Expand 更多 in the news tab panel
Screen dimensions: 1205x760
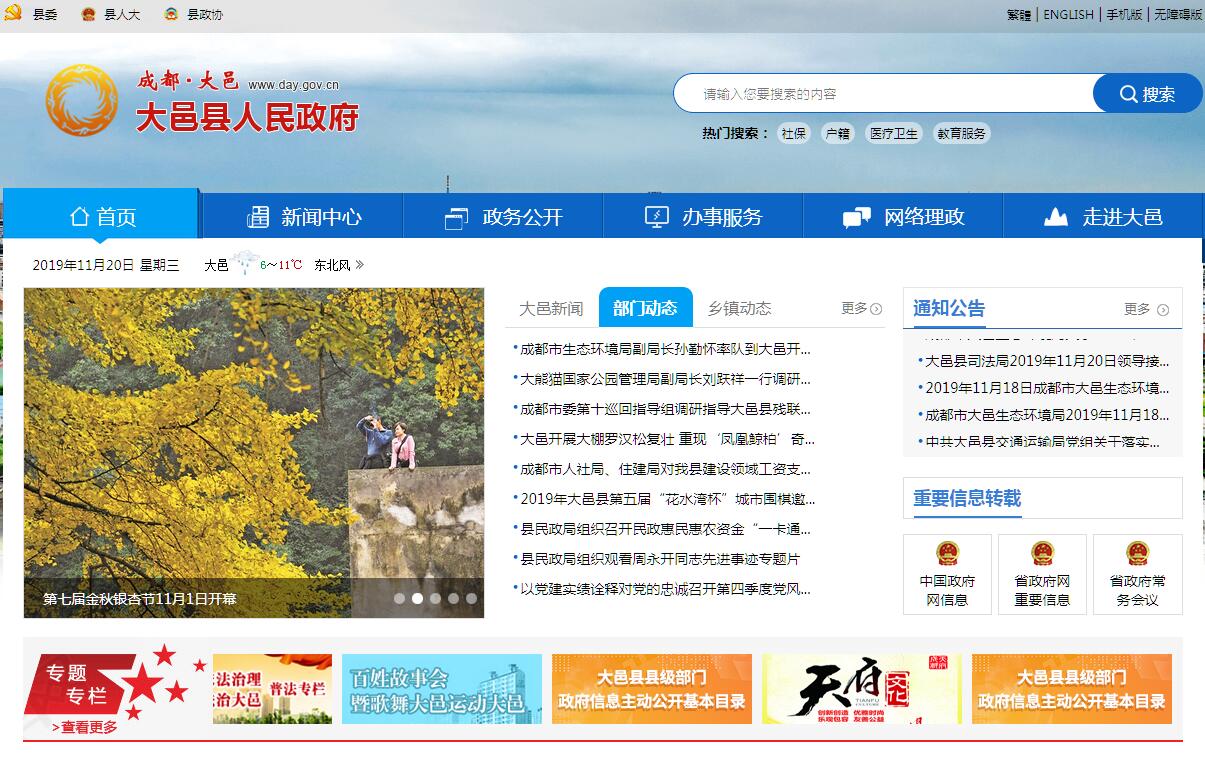point(861,308)
